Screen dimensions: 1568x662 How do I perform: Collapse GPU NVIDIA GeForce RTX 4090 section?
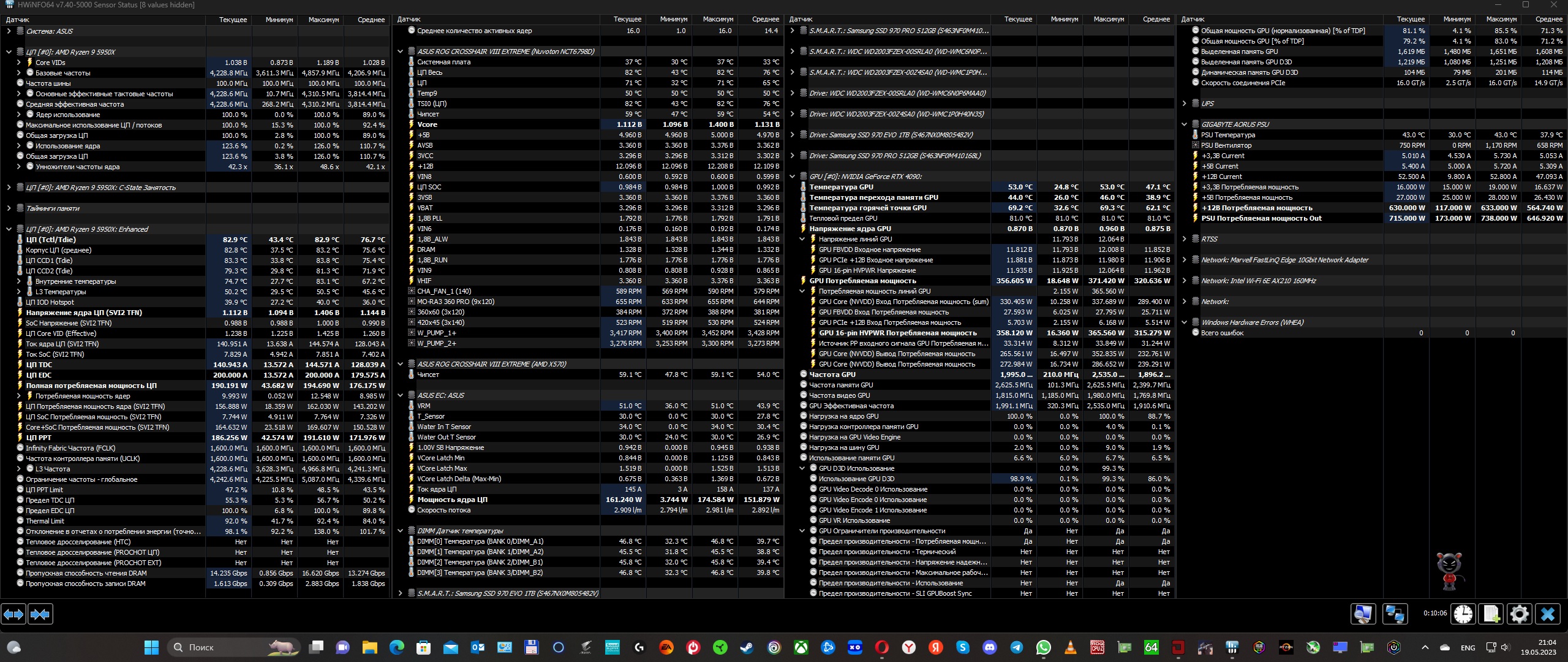(x=792, y=177)
